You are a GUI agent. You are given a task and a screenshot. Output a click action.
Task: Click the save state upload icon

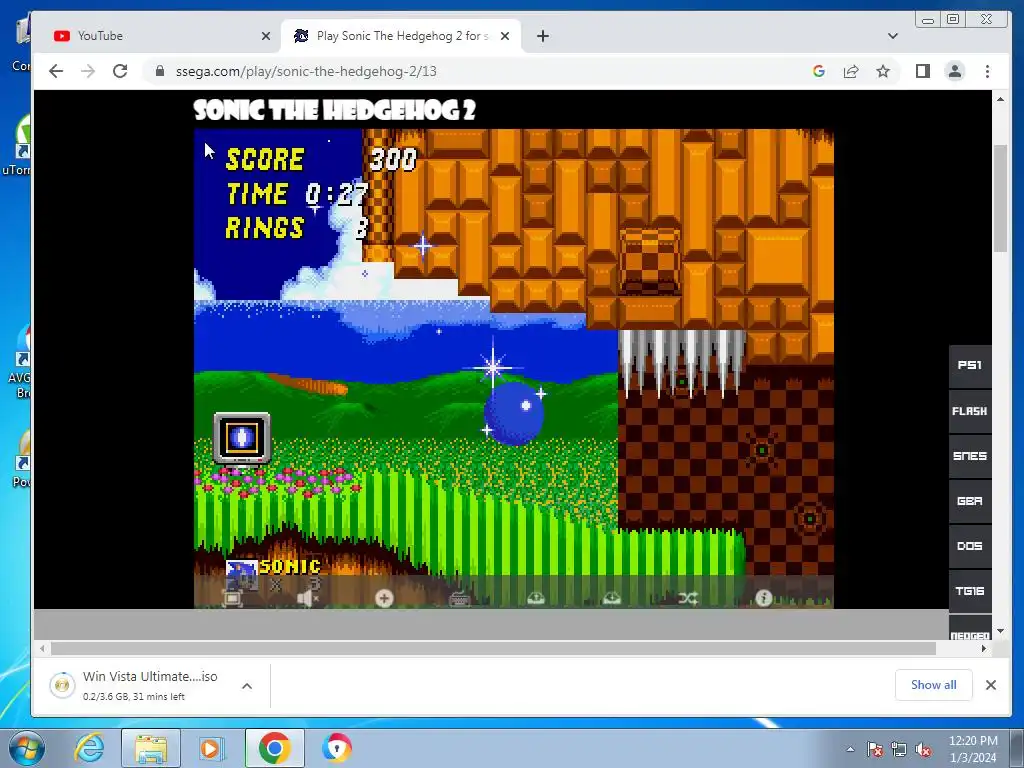(x=536, y=598)
